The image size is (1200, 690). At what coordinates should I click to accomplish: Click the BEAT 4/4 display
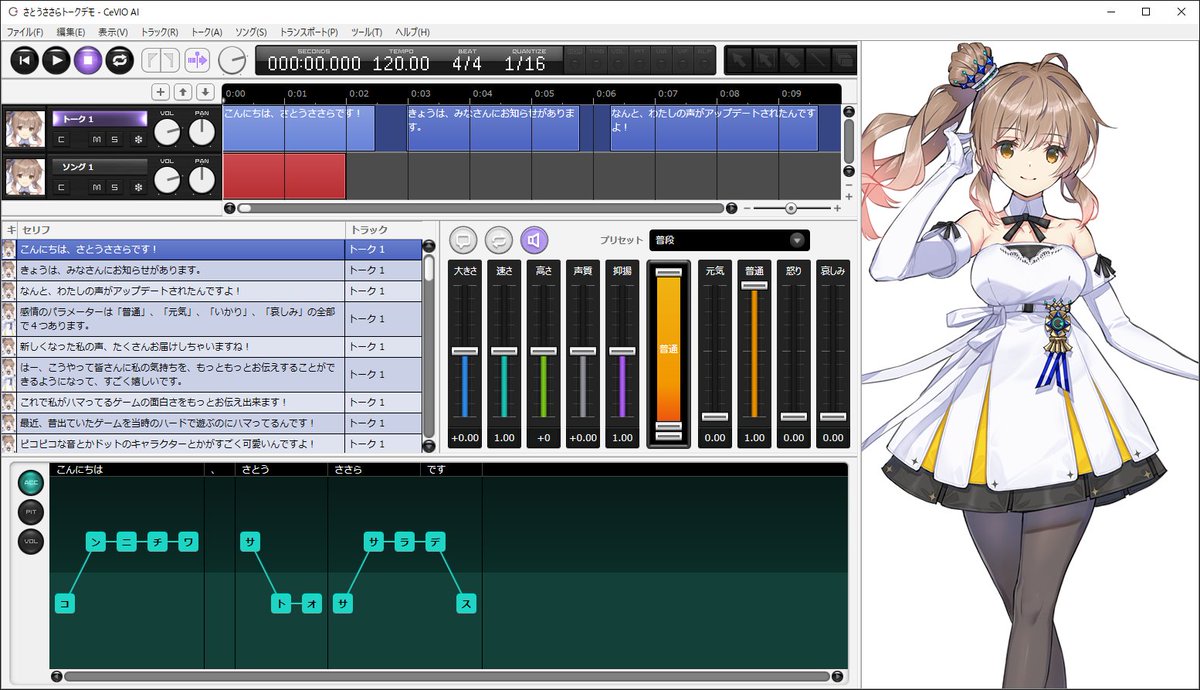tap(467, 61)
